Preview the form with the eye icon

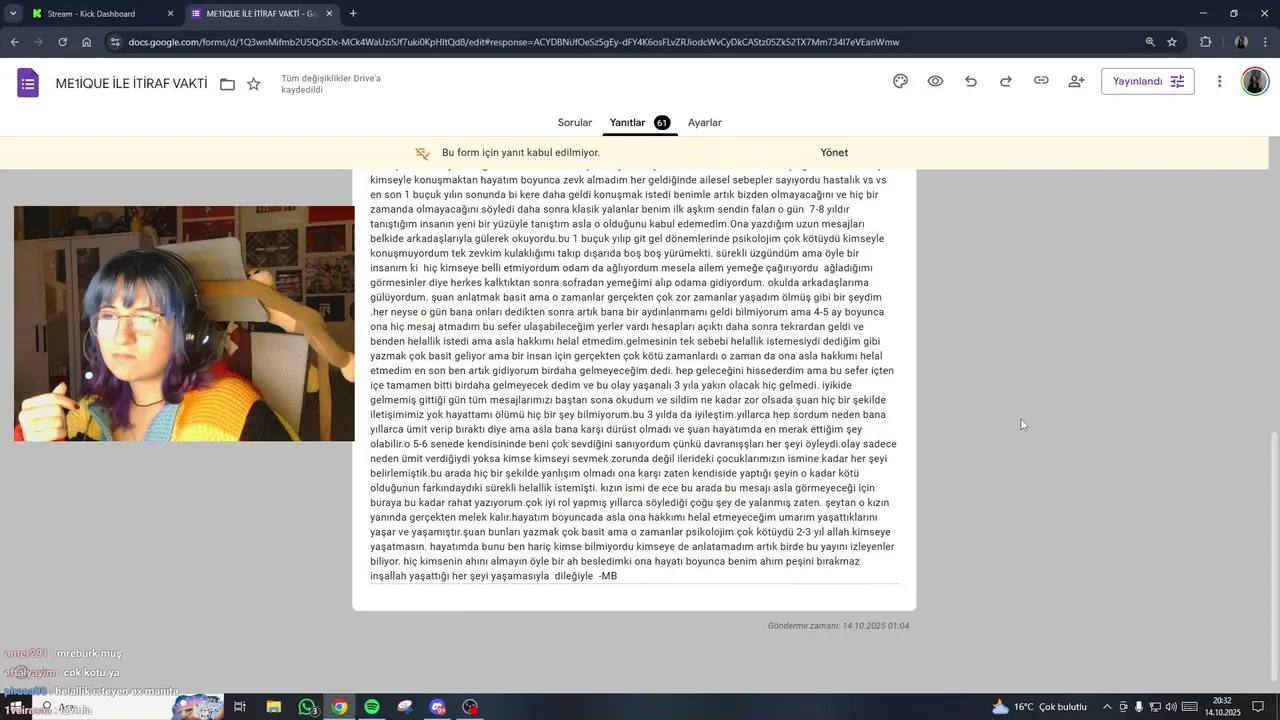tap(935, 81)
